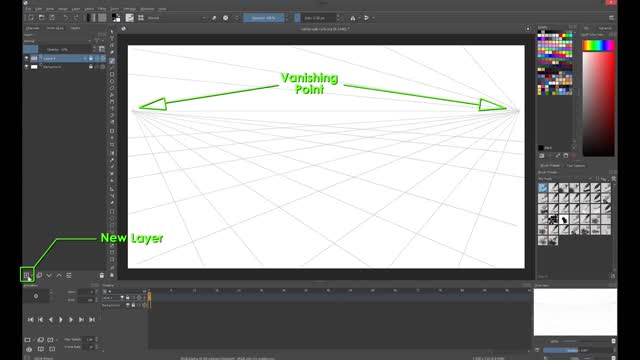Click the overview docker thumbnail
The height and width of the screenshot is (360, 640).
tap(575, 312)
